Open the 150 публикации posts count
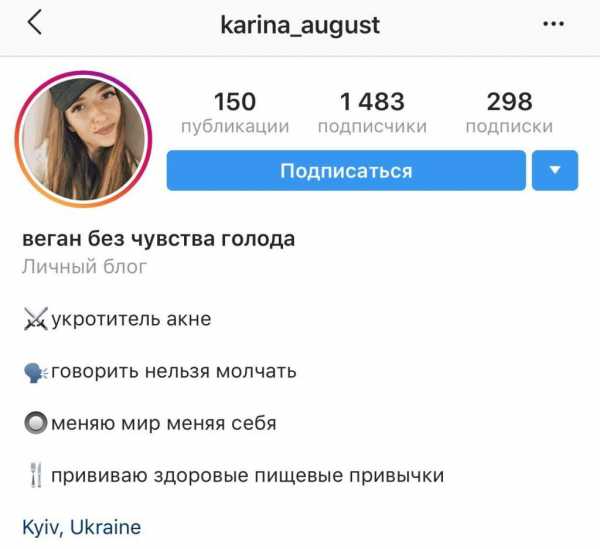 (x=235, y=112)
